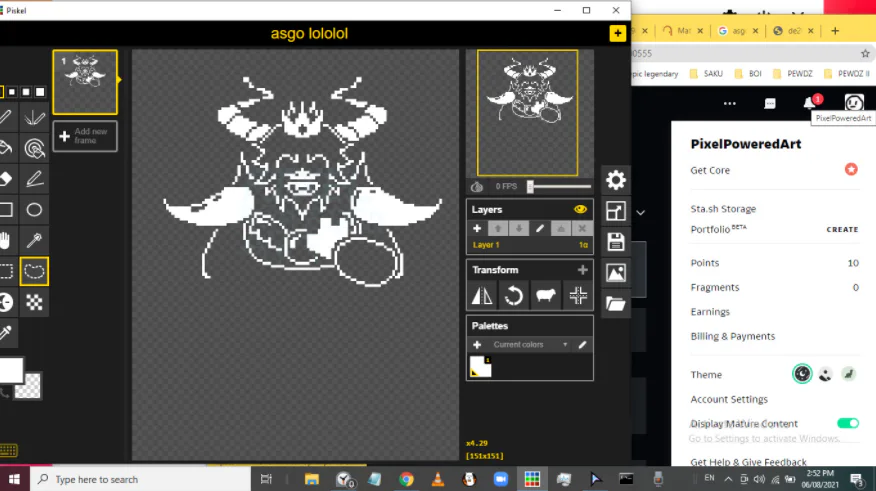Open Billing & Payments link
The height and width of the screenshot is (491, 876).
[x=732, y=336]
